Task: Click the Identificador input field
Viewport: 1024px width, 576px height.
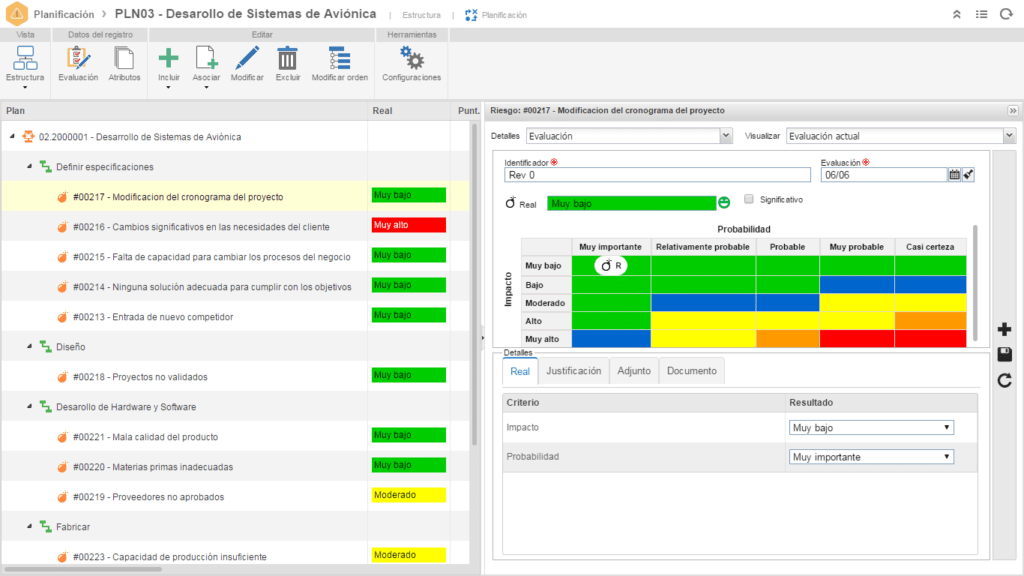Action: click(x=657, y=175)
